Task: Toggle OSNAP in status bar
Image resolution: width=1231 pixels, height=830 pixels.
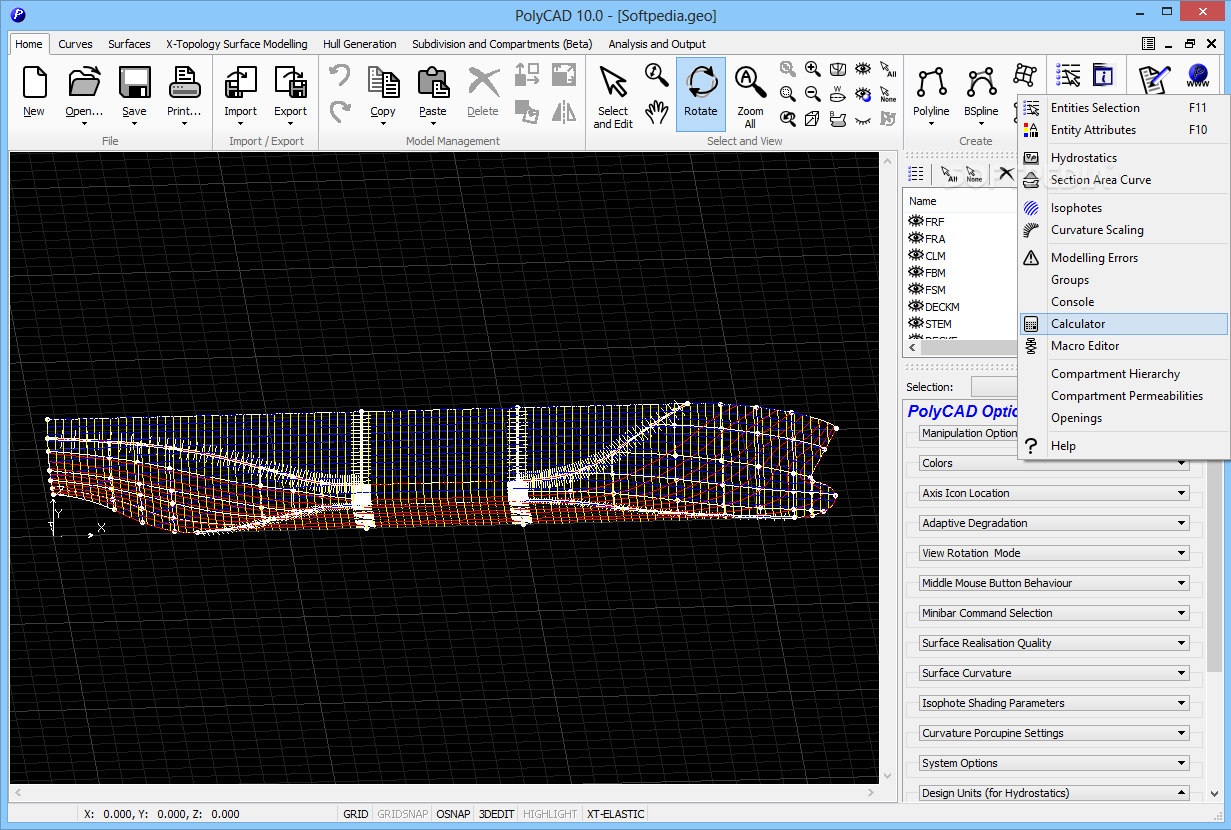Action: coord(453,814)
